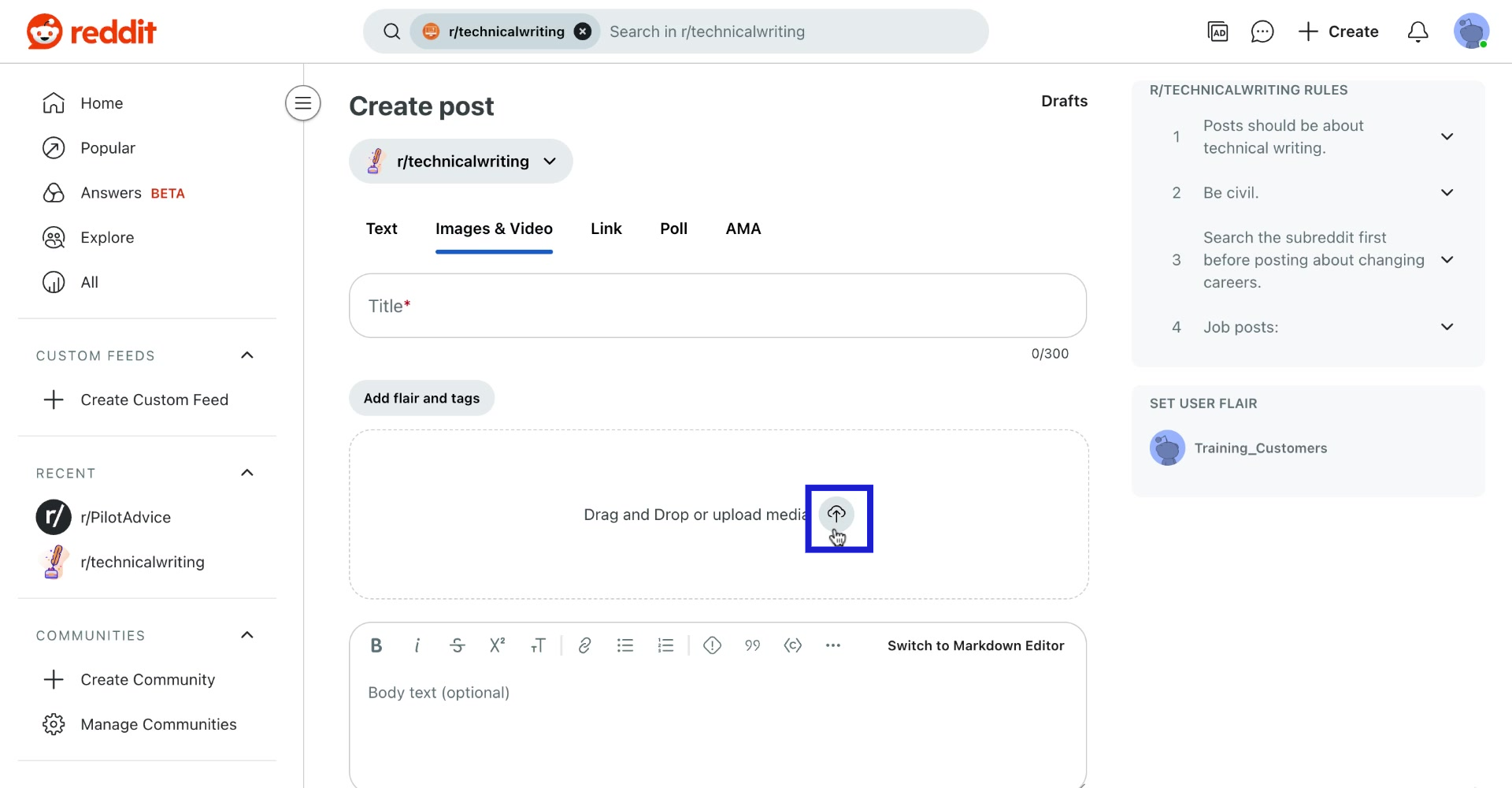Image resolution: width=1512 pixels, height=788 pixels.
Task: Open Reddit notifications bell
Action: pyautogui.click(x=1417, y=32)
